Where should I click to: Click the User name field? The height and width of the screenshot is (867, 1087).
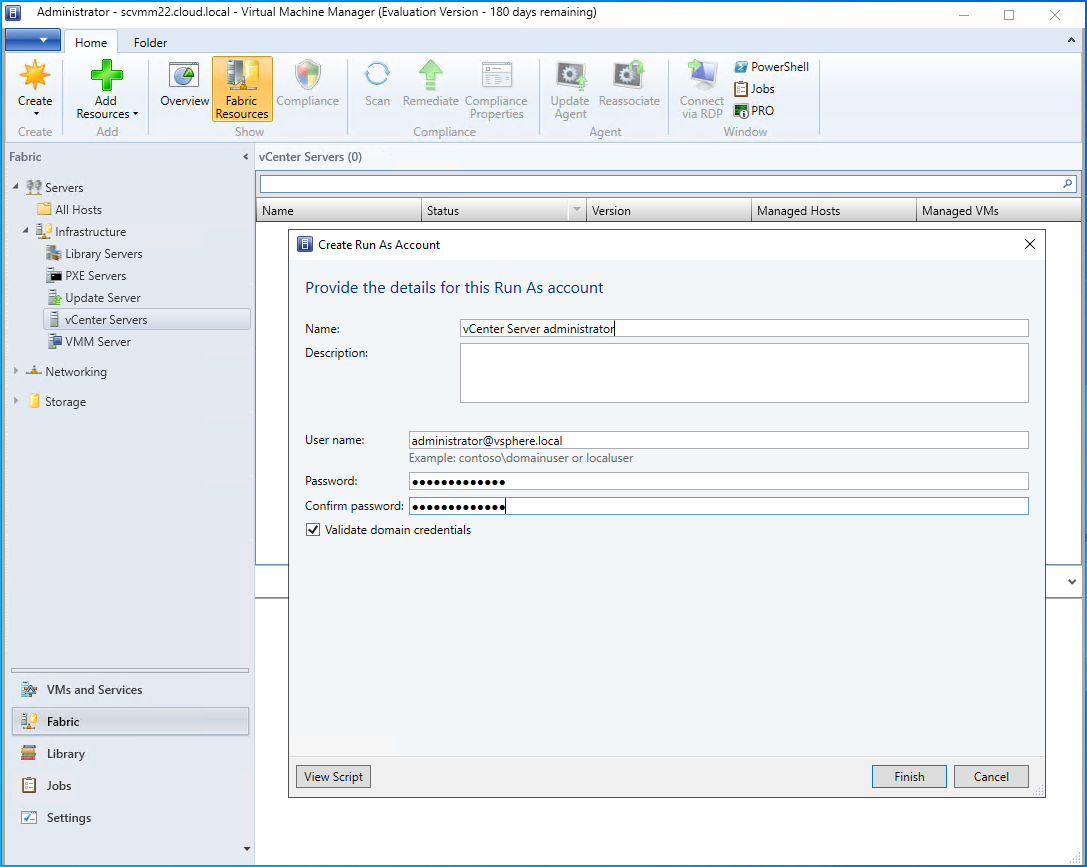click(x=718, y=440)
